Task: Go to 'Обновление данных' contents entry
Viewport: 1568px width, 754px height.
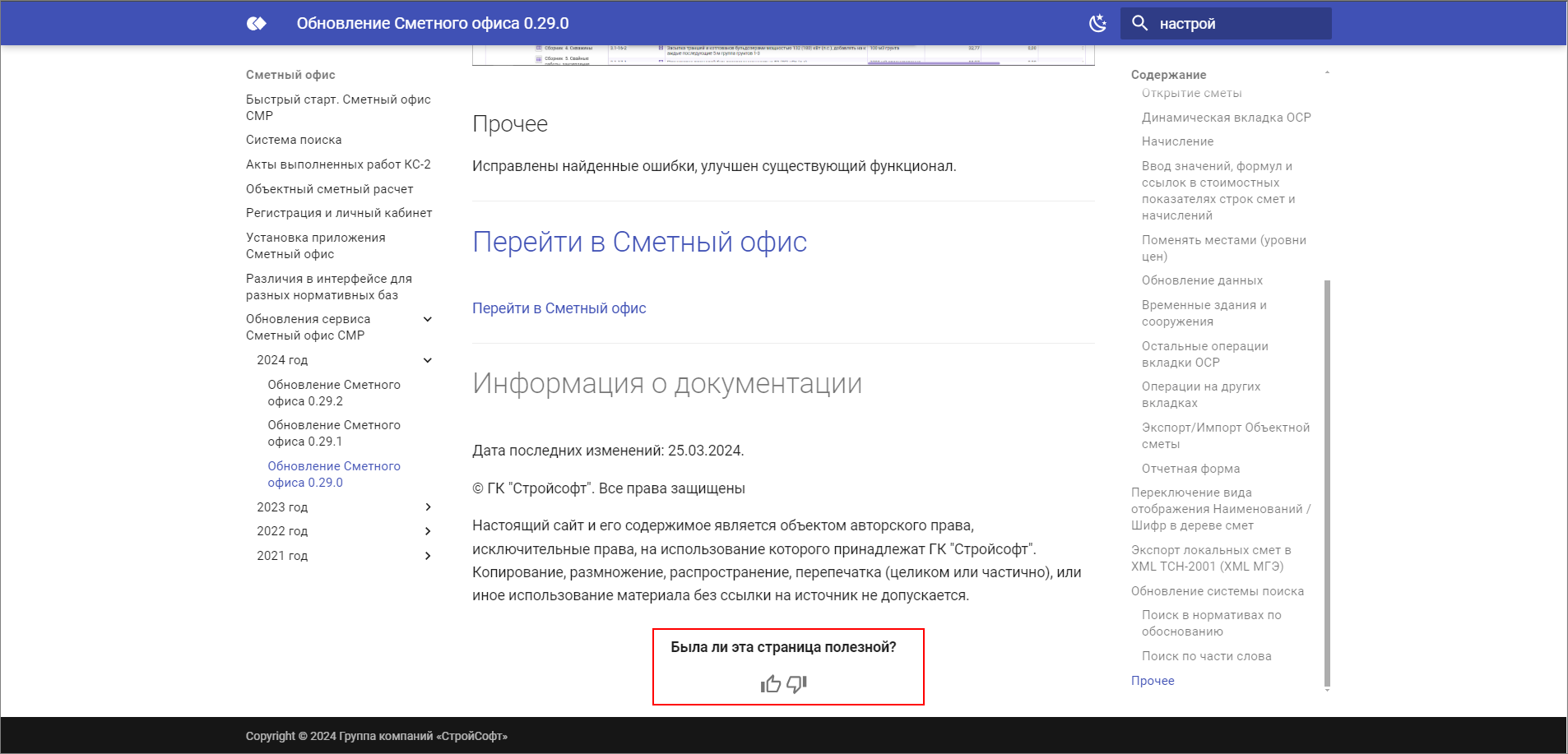Action: [1202, 280]
